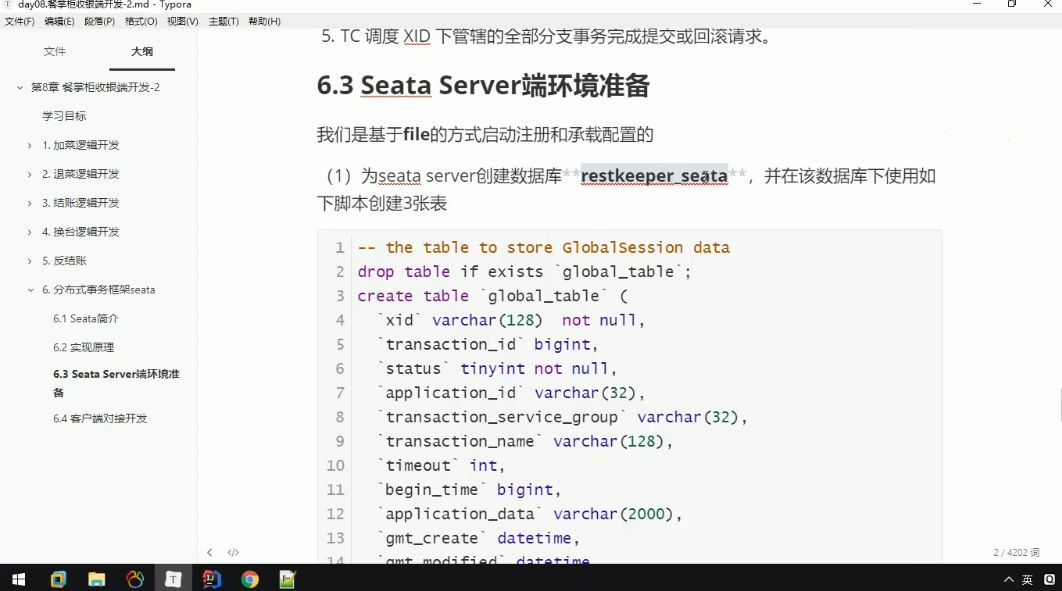The width and height of the screenshot is (1062, 591).
Task: Toggle source code mode icon
Action: click(233, 552)
